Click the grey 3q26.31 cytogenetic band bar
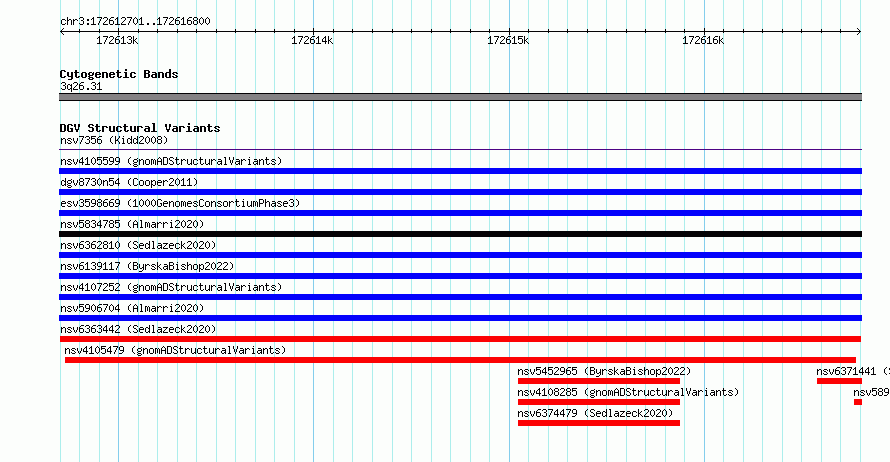Screen dimensions: 890x462 click(460, 97)
